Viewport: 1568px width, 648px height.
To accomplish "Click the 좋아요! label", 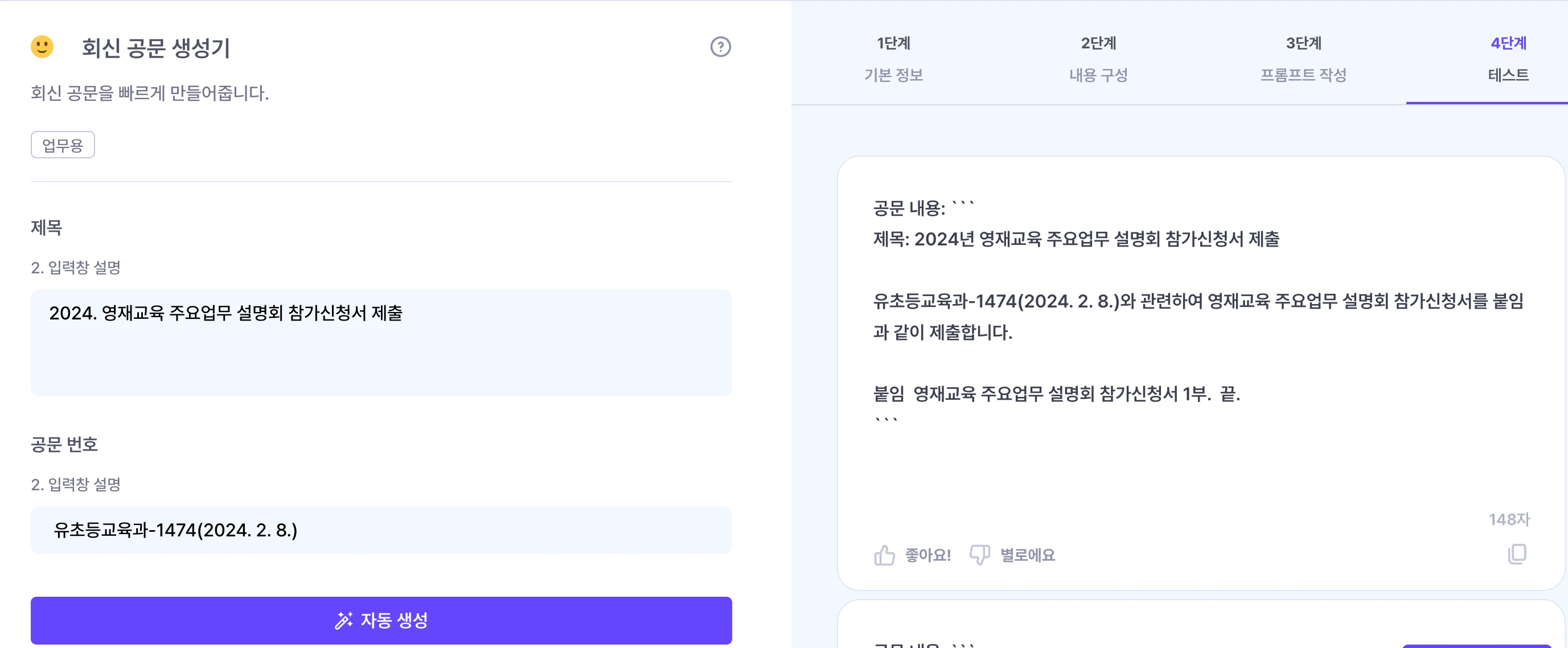I will tap(927, 555).
